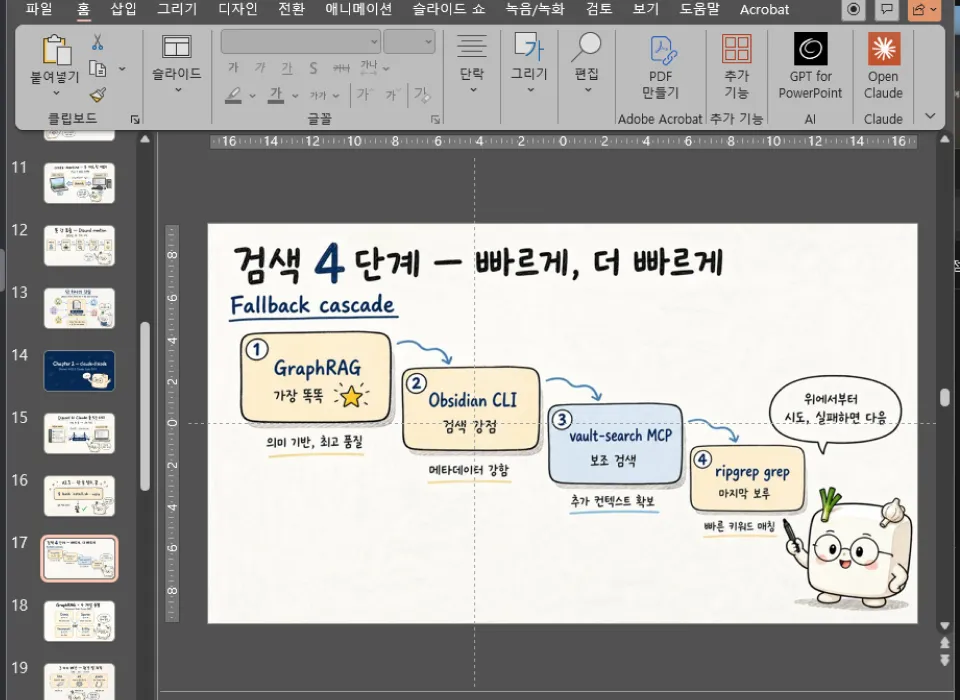Click the Obsidian CLI box on slide
The width and height of the screenshot is (960, 700).
[471, 409]
